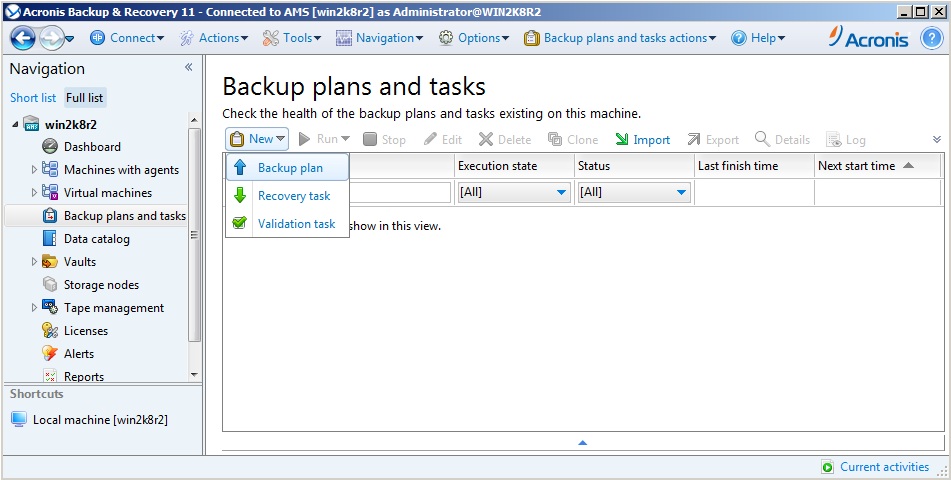This screenshot has width=951, height=480.
Task: Expand Machines with agents node
Action: [34, 170]
